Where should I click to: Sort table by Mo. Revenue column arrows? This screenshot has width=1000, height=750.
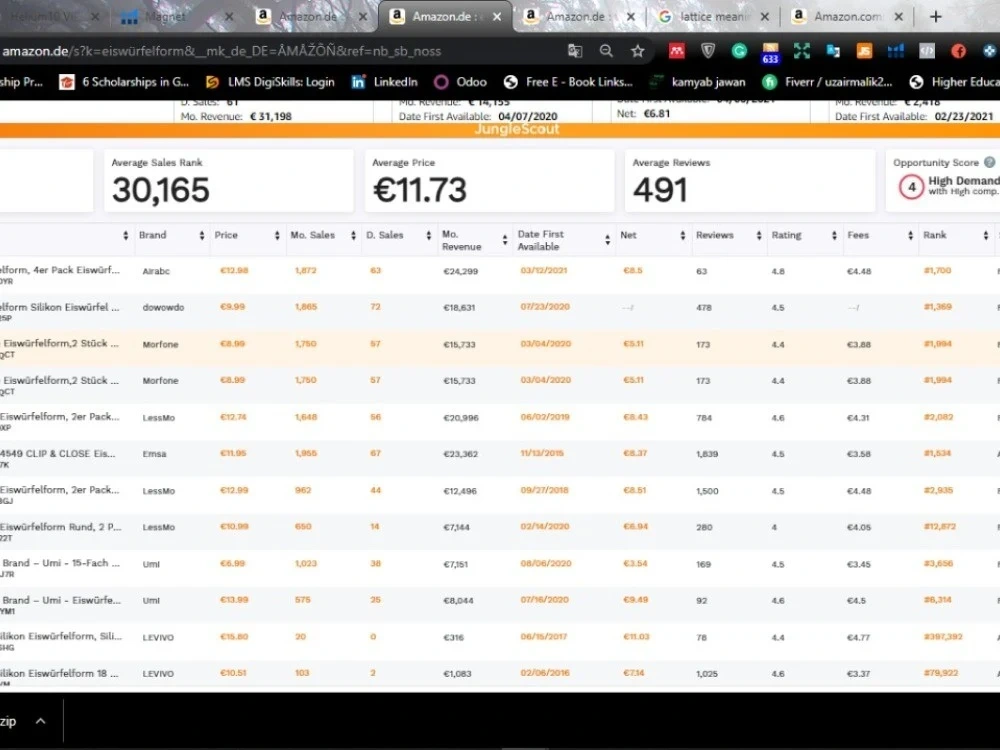[x=504, y=240]
